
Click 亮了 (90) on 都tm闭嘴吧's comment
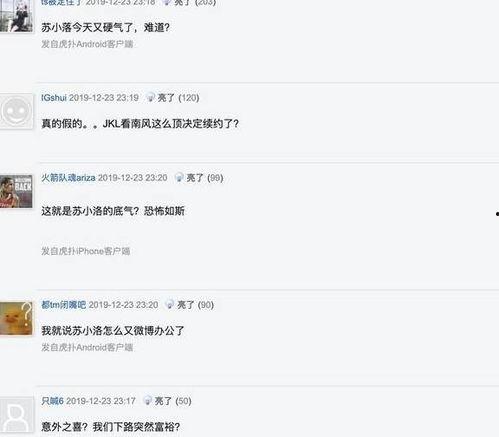click(195, 305)
